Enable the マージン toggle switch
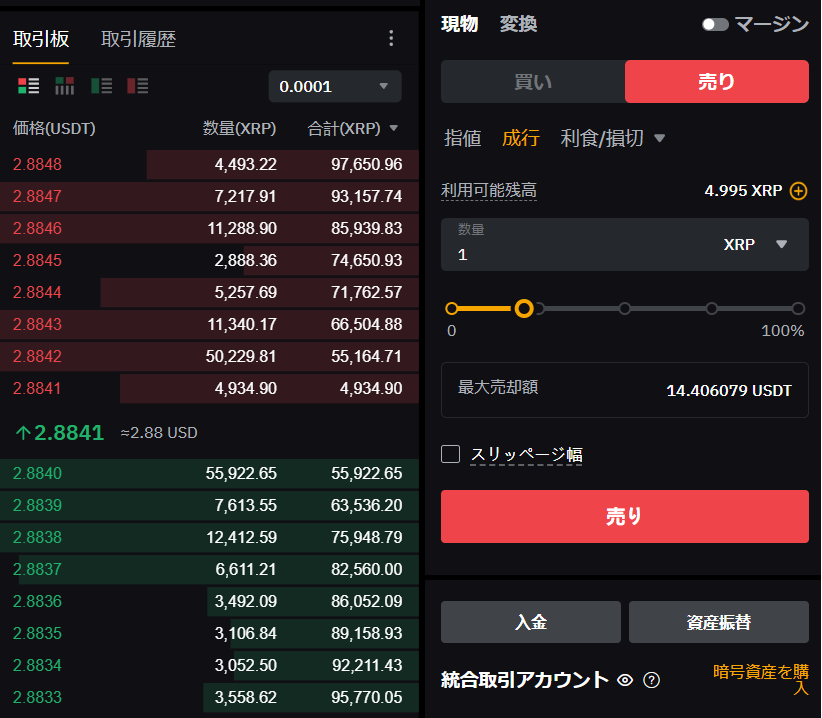Image resolution: width=822 pixels, height=718 pixels. (715, 25)
